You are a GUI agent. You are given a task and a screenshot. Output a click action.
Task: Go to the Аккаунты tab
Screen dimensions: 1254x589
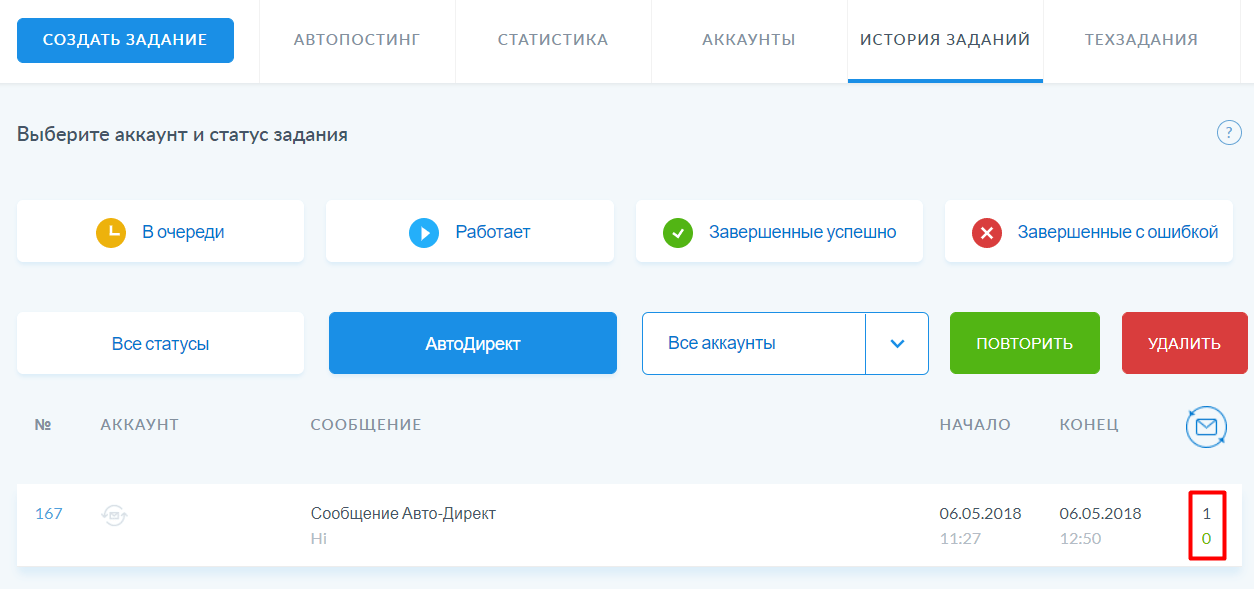pos(749,40)
